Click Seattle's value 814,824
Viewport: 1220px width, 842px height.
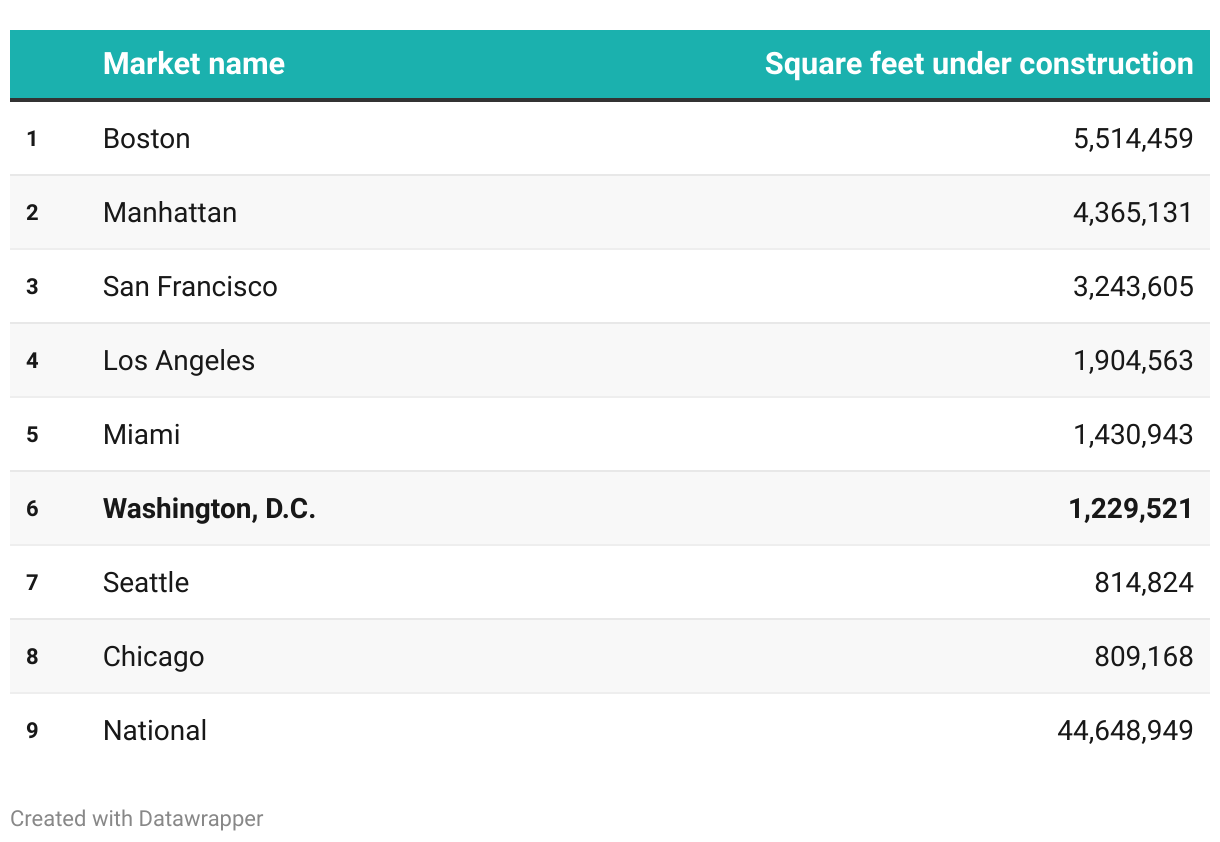(1143, 583)
